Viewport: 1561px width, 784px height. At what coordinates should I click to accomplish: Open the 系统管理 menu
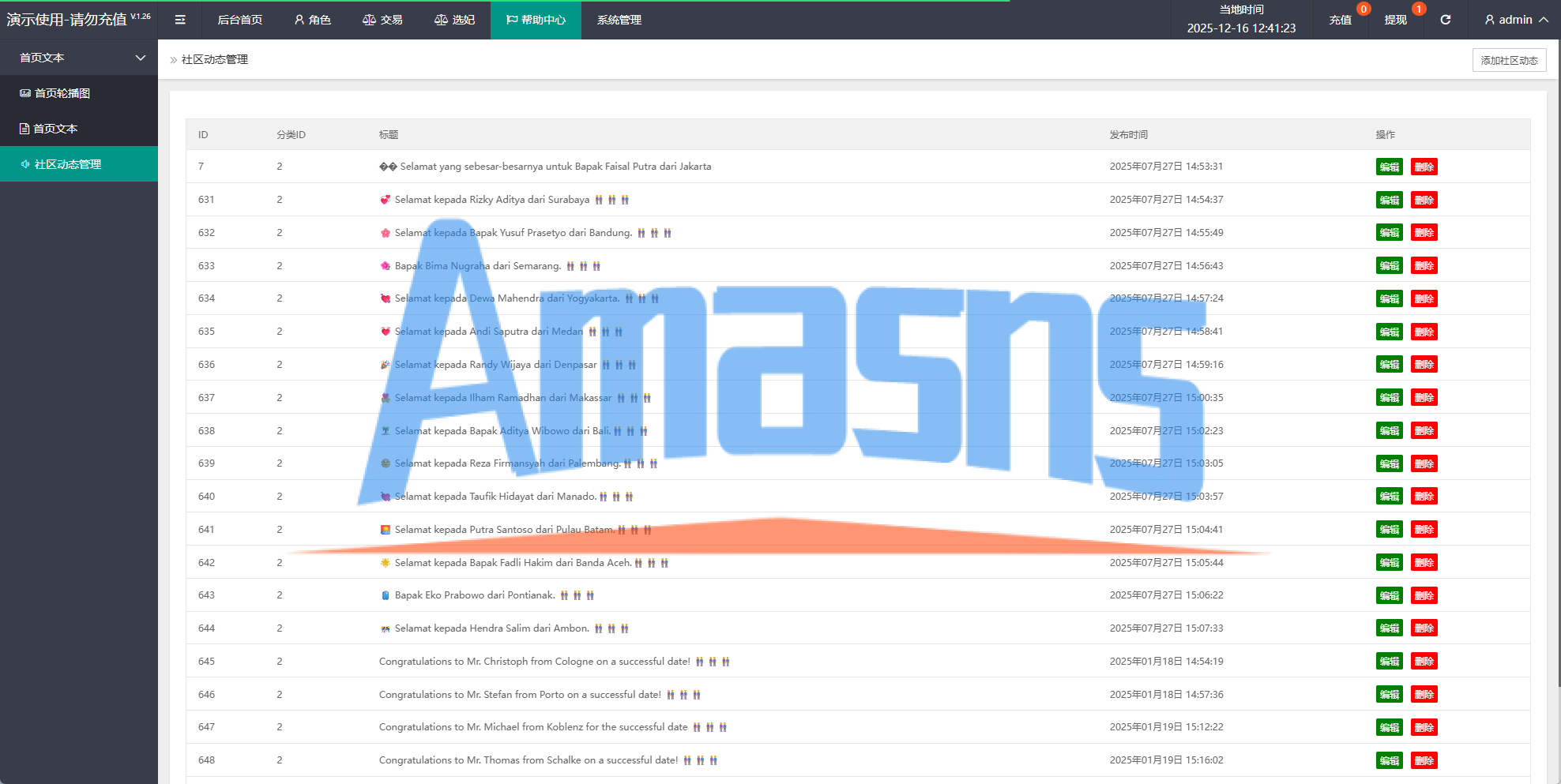coord(619,20)
